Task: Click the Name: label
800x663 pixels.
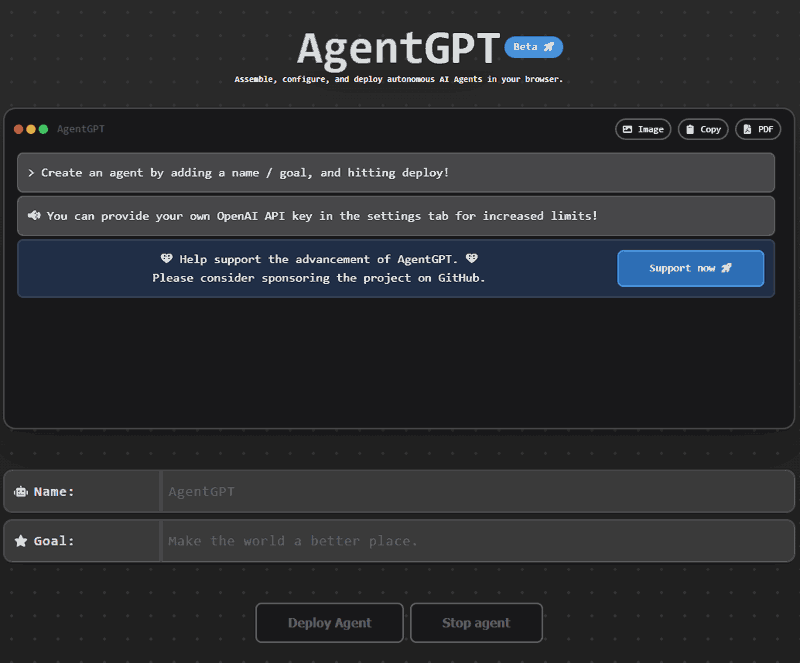Action: pos(54,492)
